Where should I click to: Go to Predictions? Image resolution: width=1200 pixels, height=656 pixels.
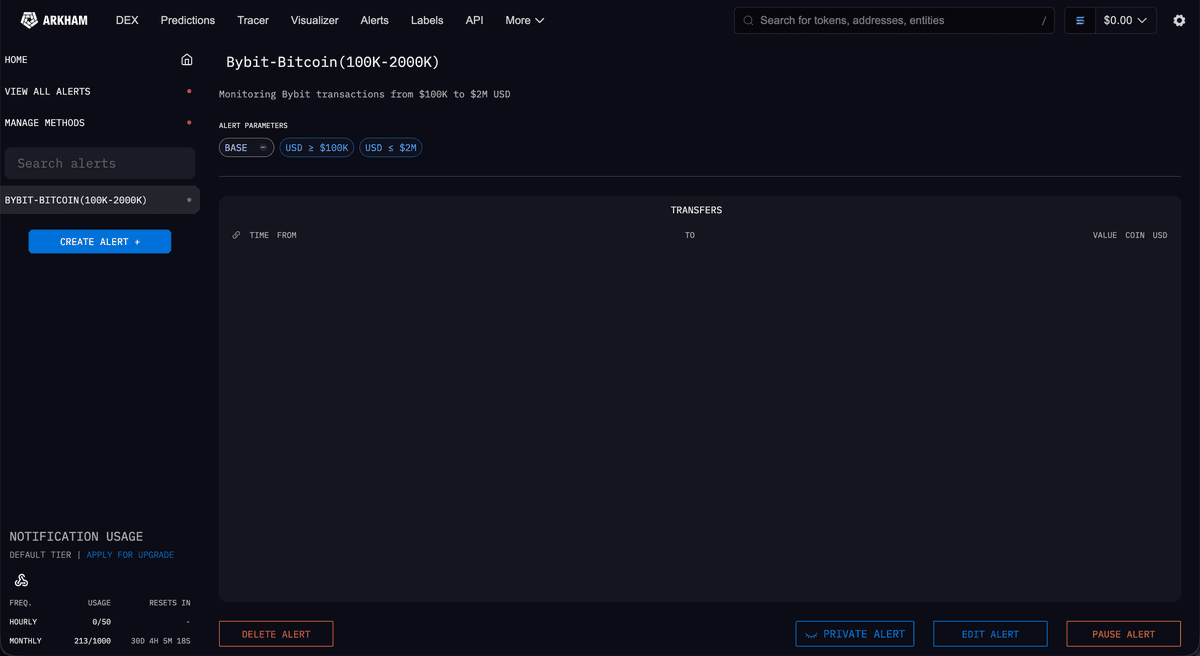pos(188,20)
